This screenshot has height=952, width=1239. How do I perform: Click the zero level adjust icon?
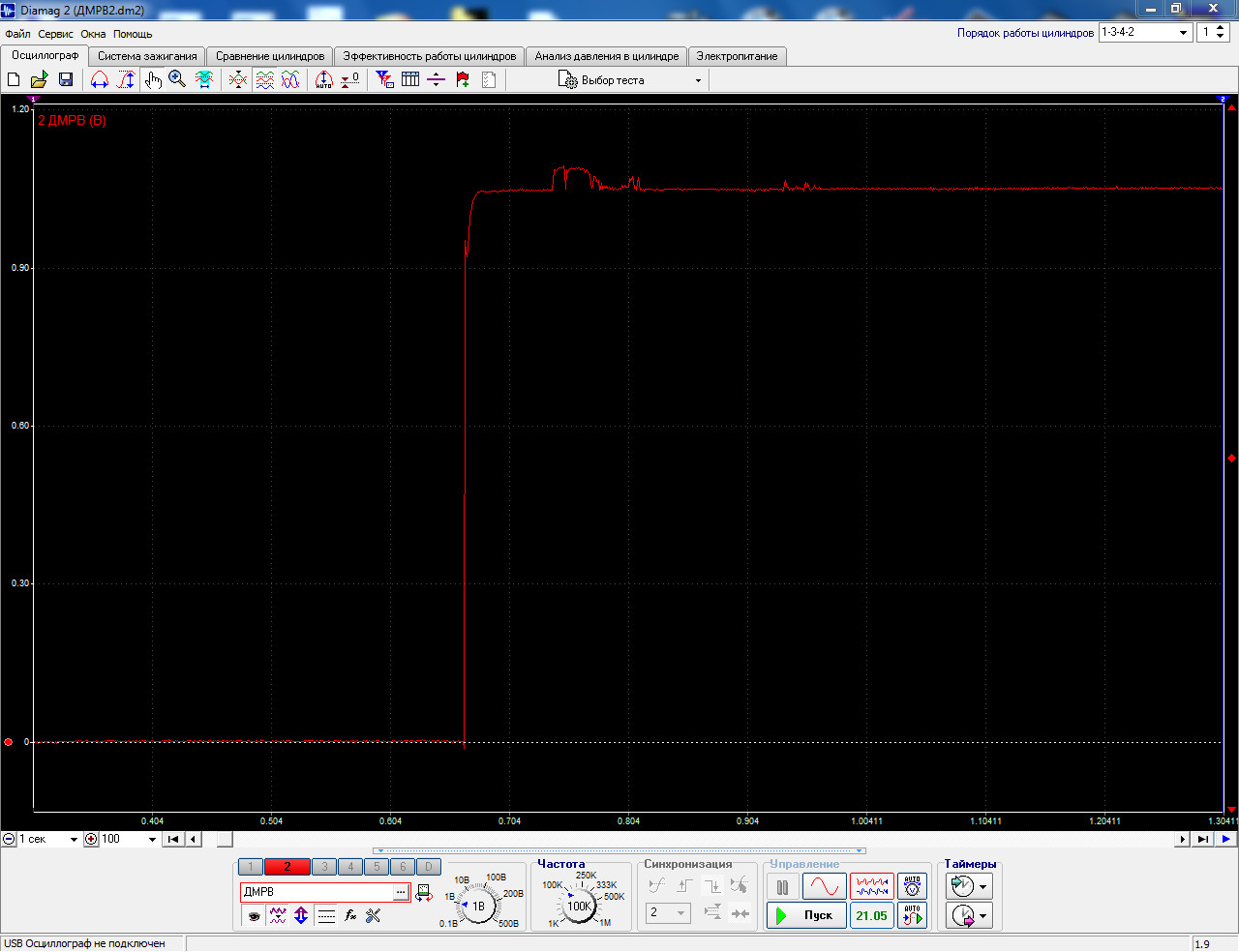(350, 79)
